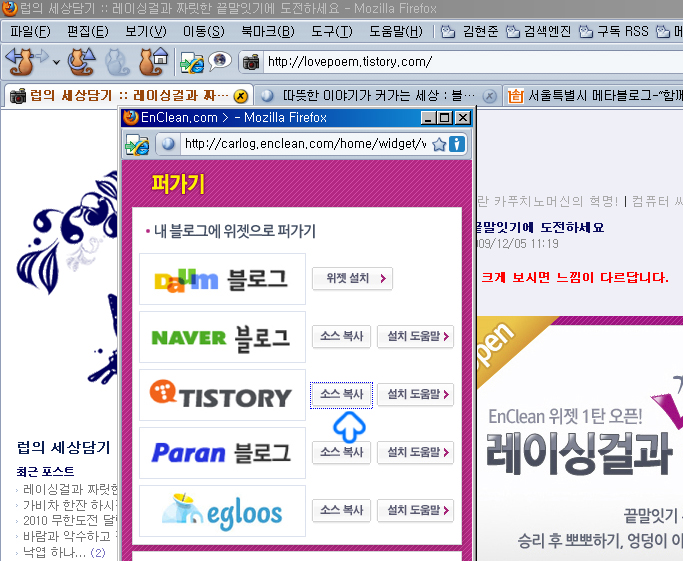
Task: Focus the carlog.enclean.com popup address field
Action: 304,144
